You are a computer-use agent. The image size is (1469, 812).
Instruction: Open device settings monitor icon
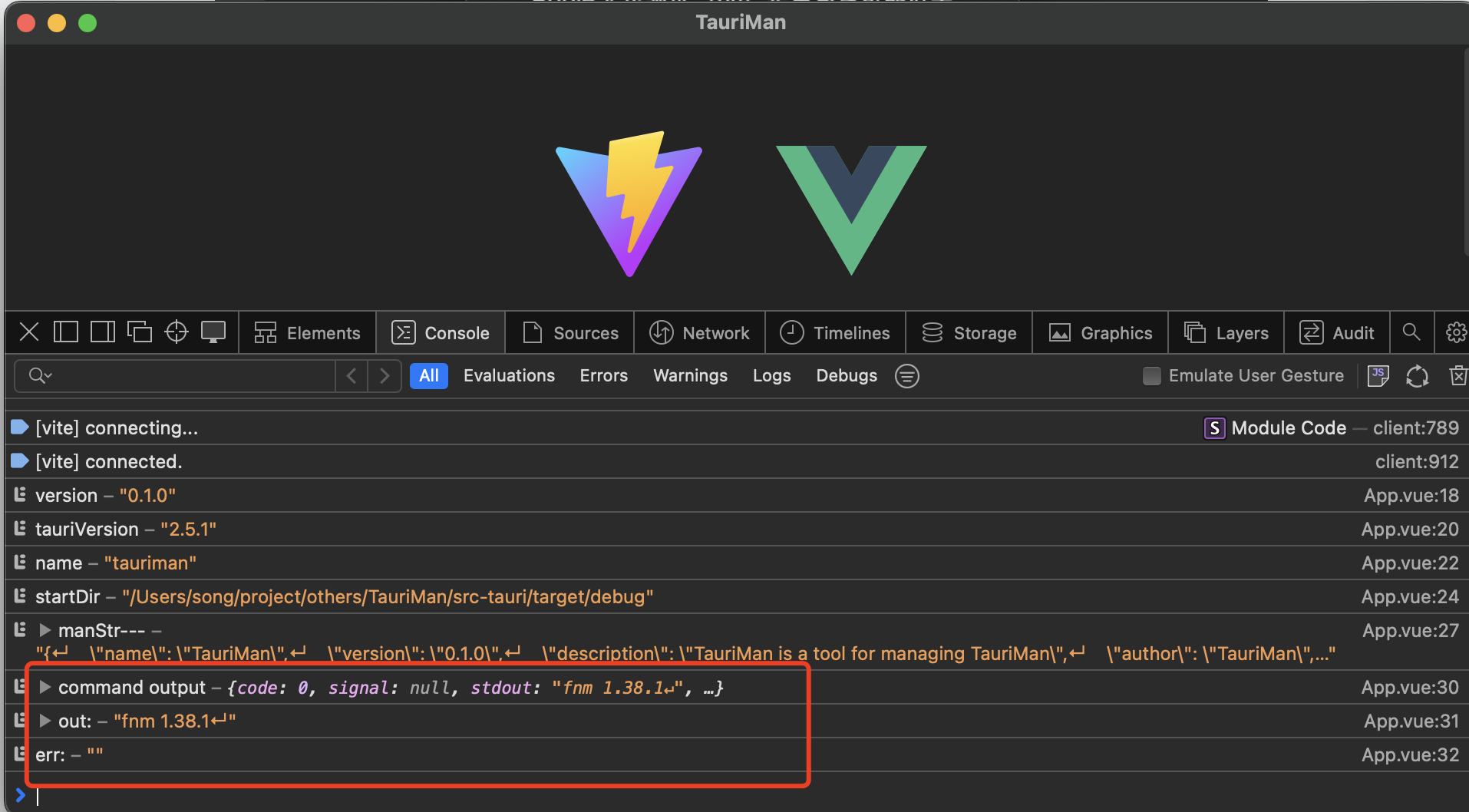(x=213, y=332)
